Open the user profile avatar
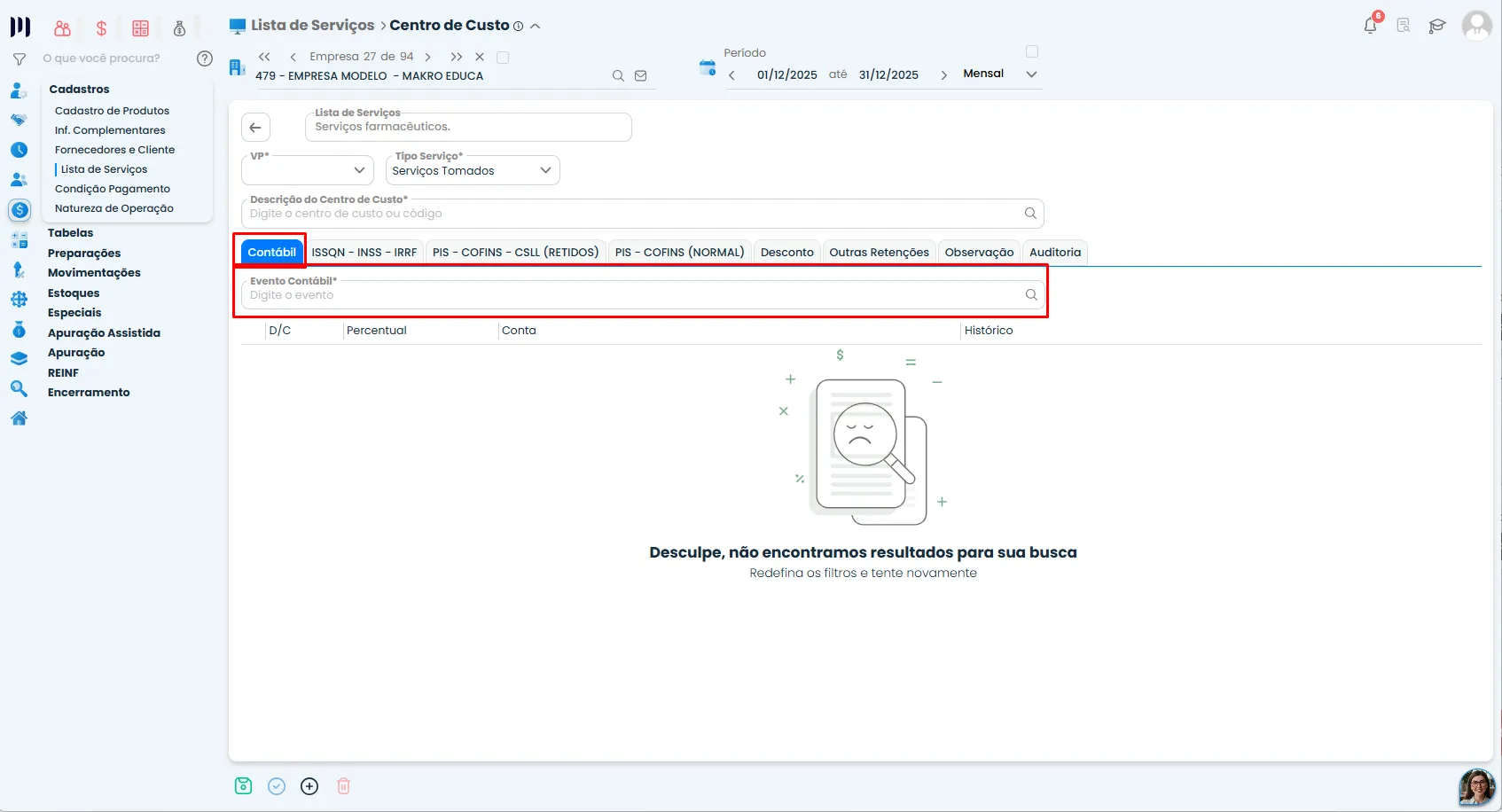 pos(1476,26)
